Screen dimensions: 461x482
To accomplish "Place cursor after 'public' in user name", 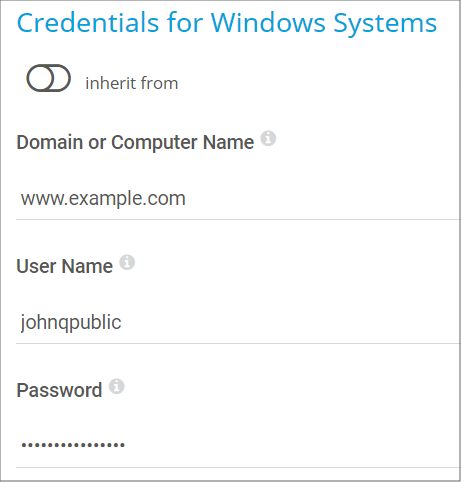I will (x=122, y=322).
